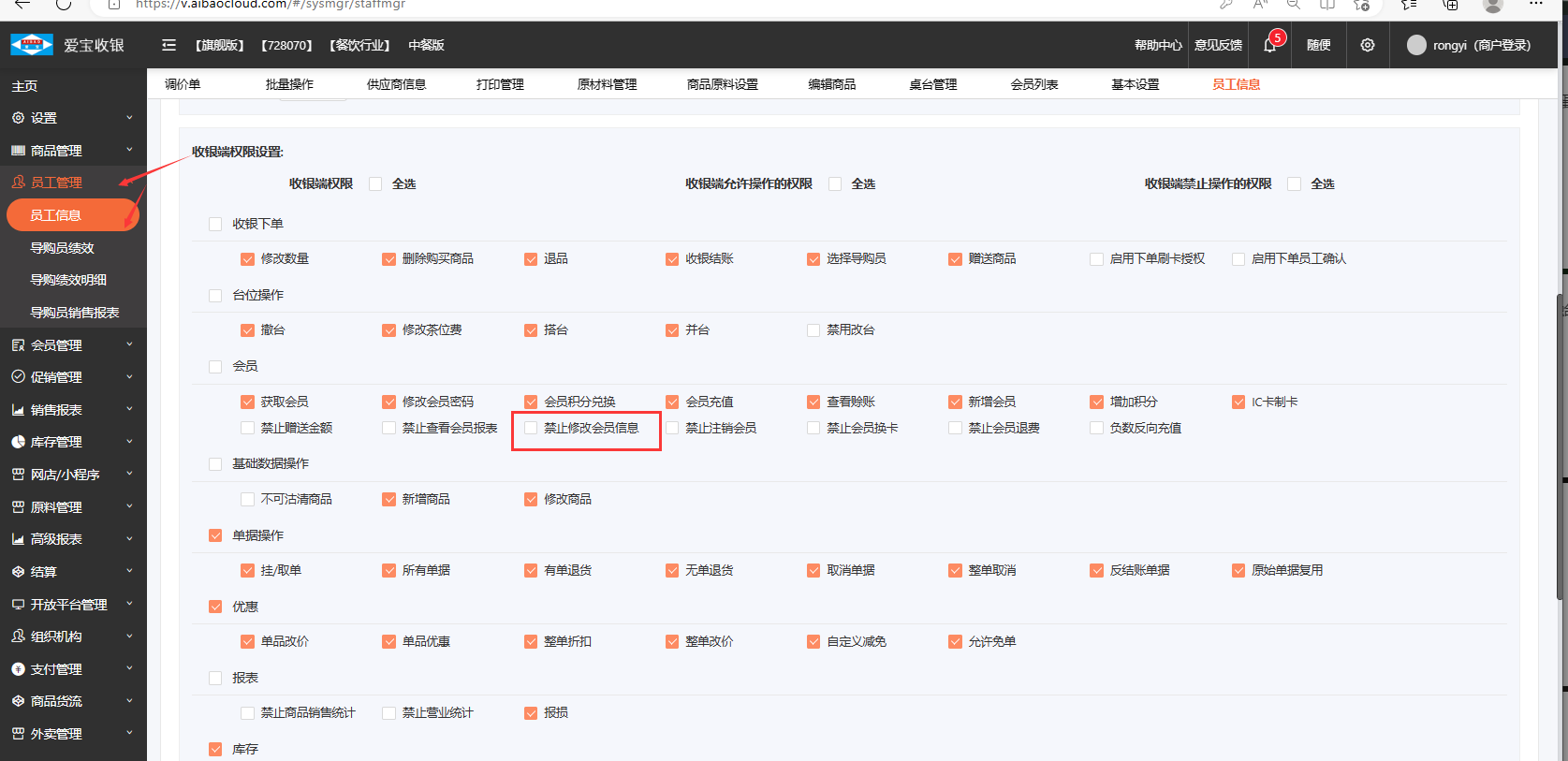Expand 销售报表 sidebar chevron
The image size is (1568, 761).
pyautogui.click(x=129, y=409)
